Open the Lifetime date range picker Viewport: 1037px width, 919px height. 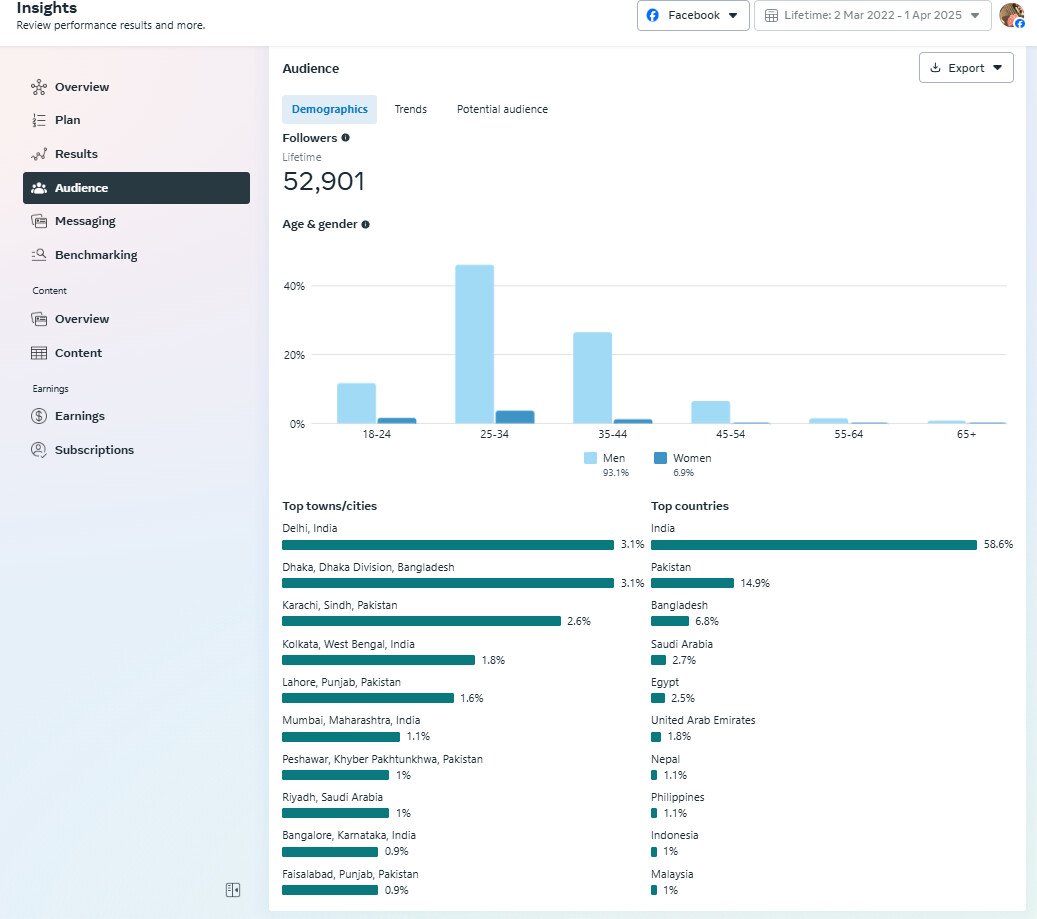(872, 16)
